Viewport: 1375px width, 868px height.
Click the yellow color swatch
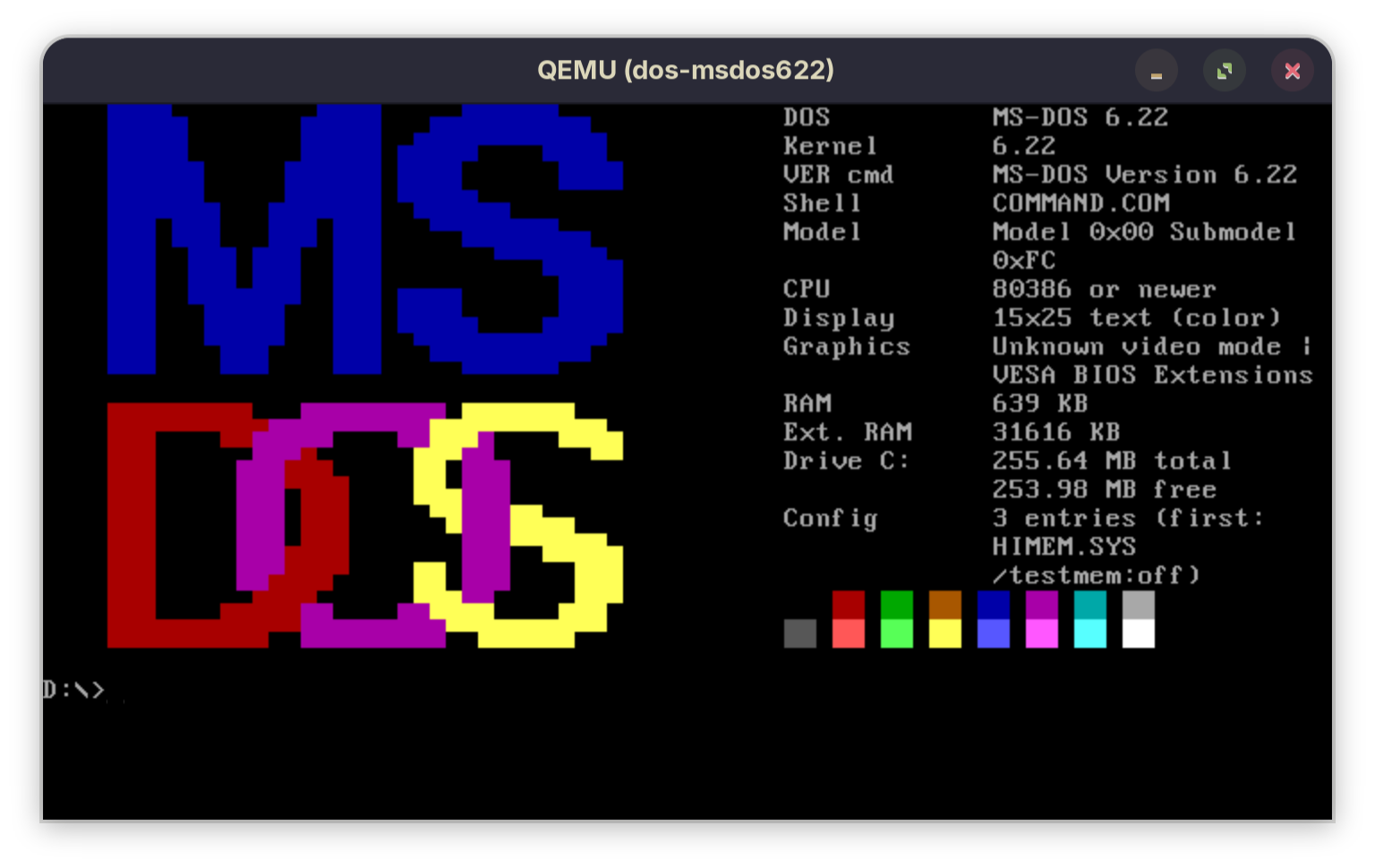click(944, 634)
